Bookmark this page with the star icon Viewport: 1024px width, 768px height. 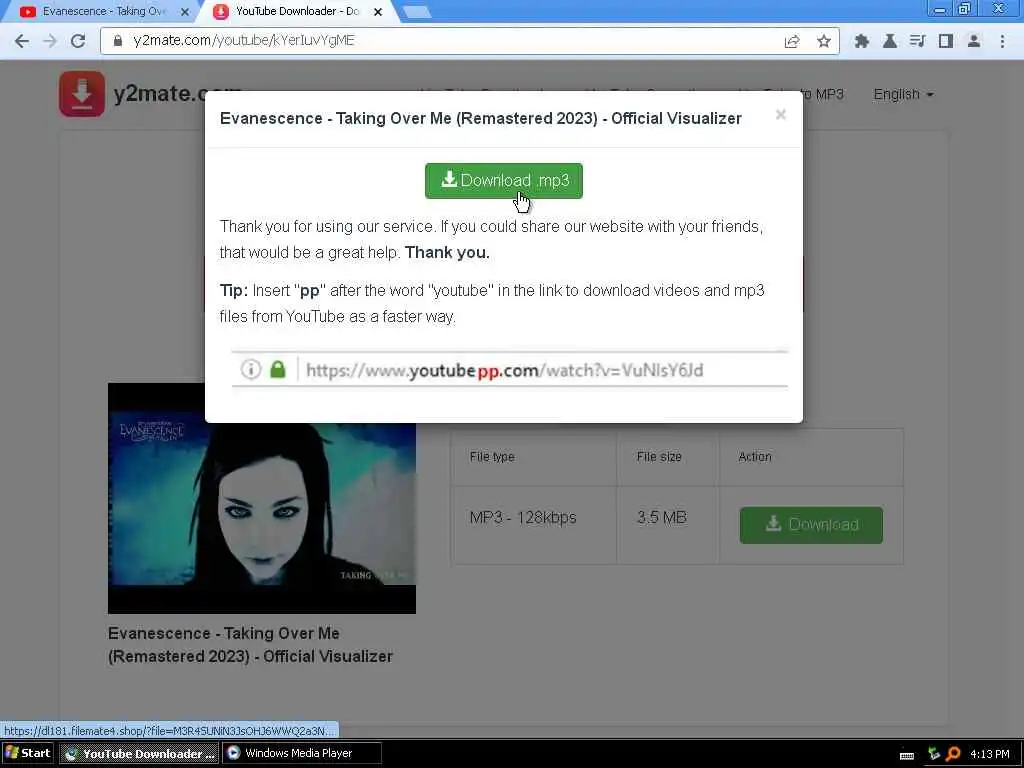824,41
